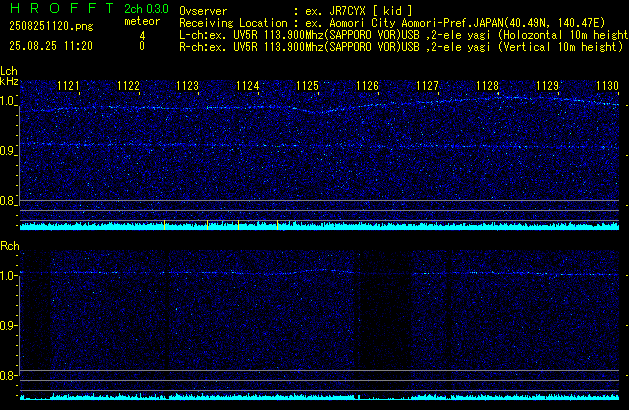
Task: Click the 1129 time marker
Action: 547,86
